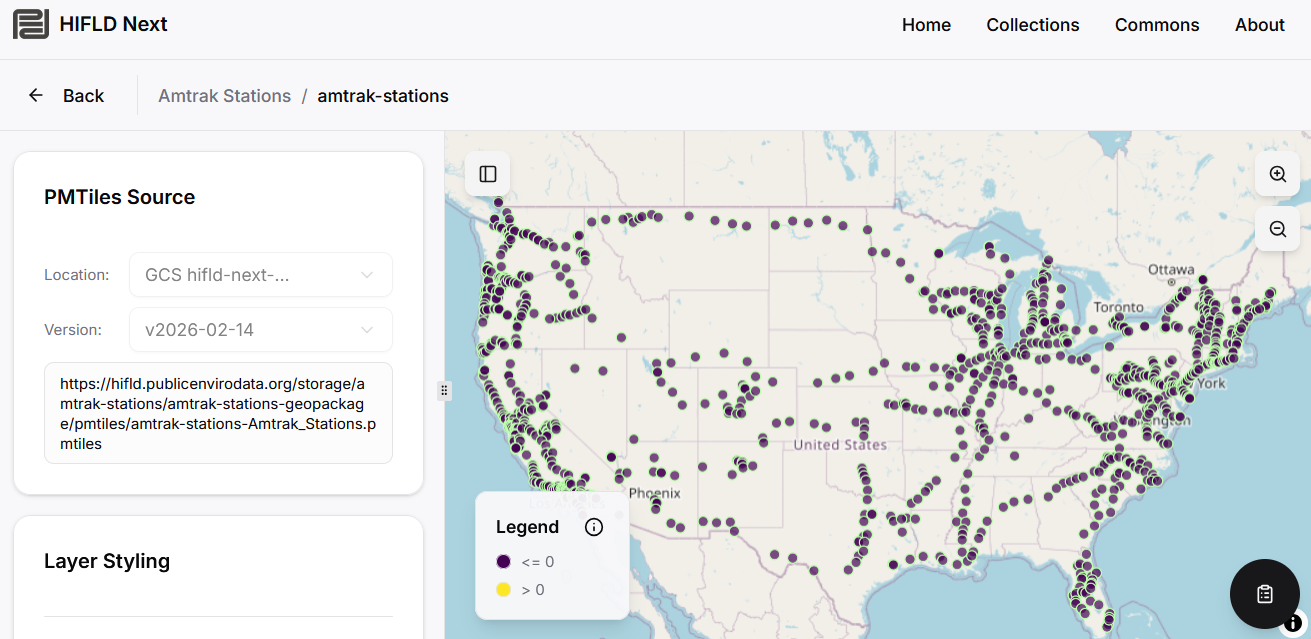This screenshot has height=639, width=1311.
Task: Click the '<= 0' legend label
Action: click(x=538, y=562)
